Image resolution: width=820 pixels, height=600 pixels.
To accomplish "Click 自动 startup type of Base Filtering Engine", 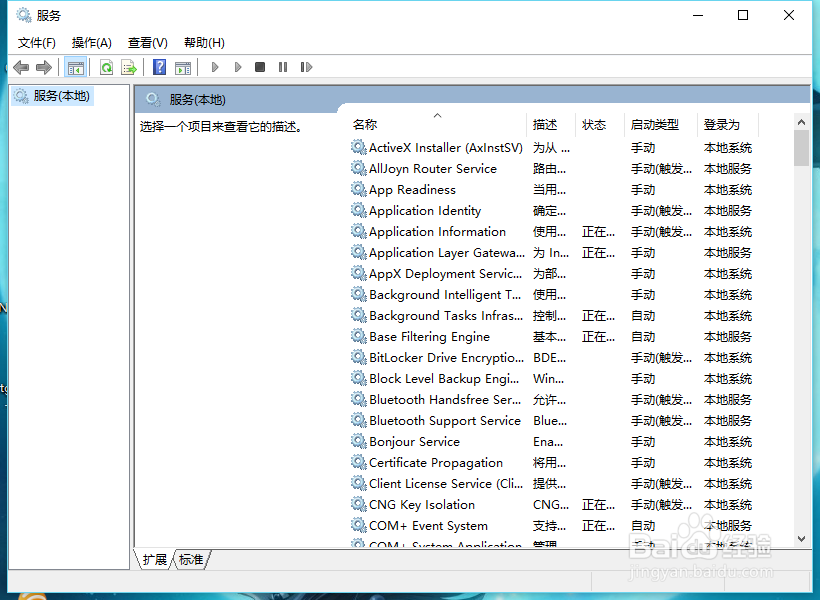I will pyautogui.click(x=643, y=336).
